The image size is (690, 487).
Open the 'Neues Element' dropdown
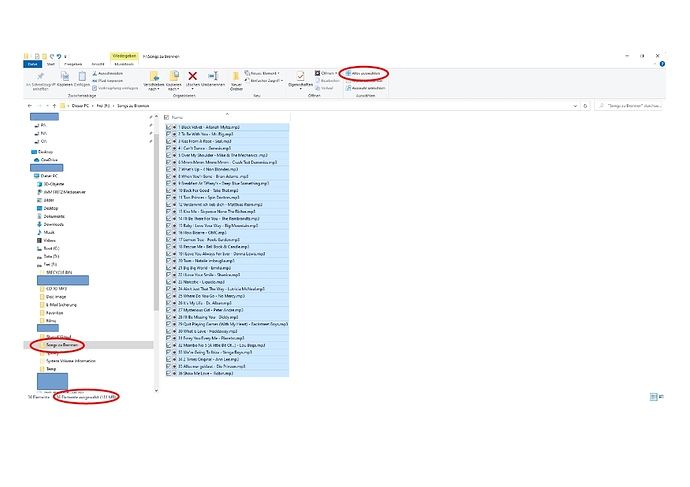(262, 73)
